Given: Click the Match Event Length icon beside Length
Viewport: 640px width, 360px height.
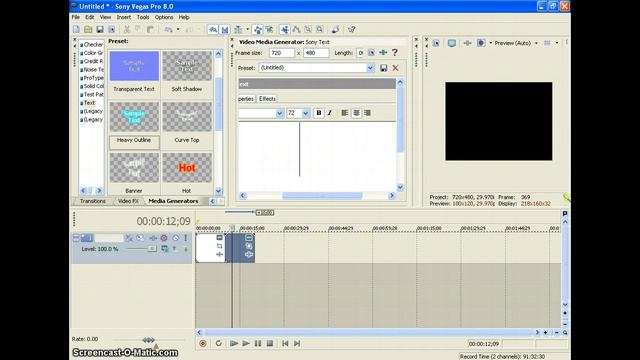Looking at the screenshot, I should (371, 53).
